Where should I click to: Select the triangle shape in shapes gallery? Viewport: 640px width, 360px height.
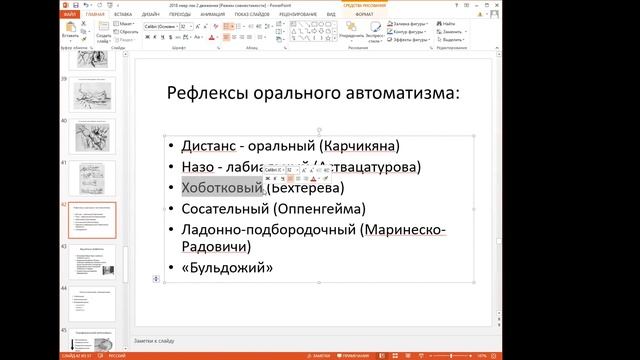click(294, 31)
